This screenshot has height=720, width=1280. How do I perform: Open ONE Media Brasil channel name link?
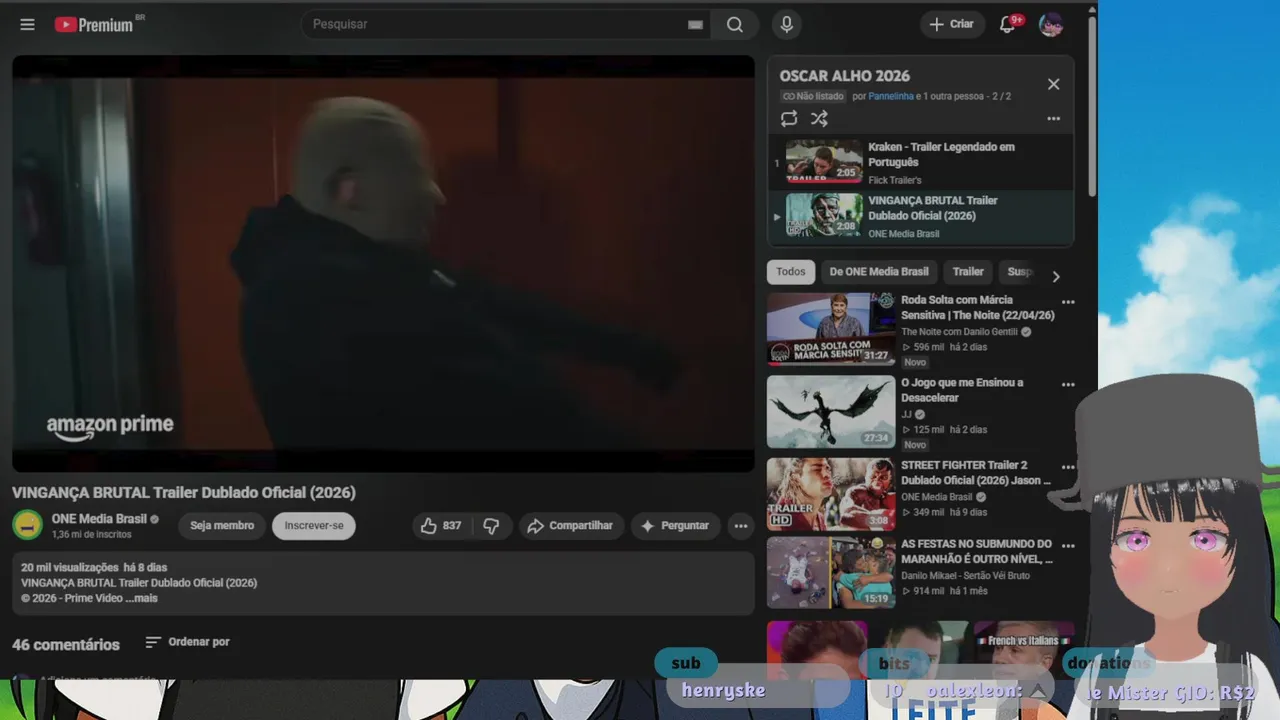click(99, 519)
